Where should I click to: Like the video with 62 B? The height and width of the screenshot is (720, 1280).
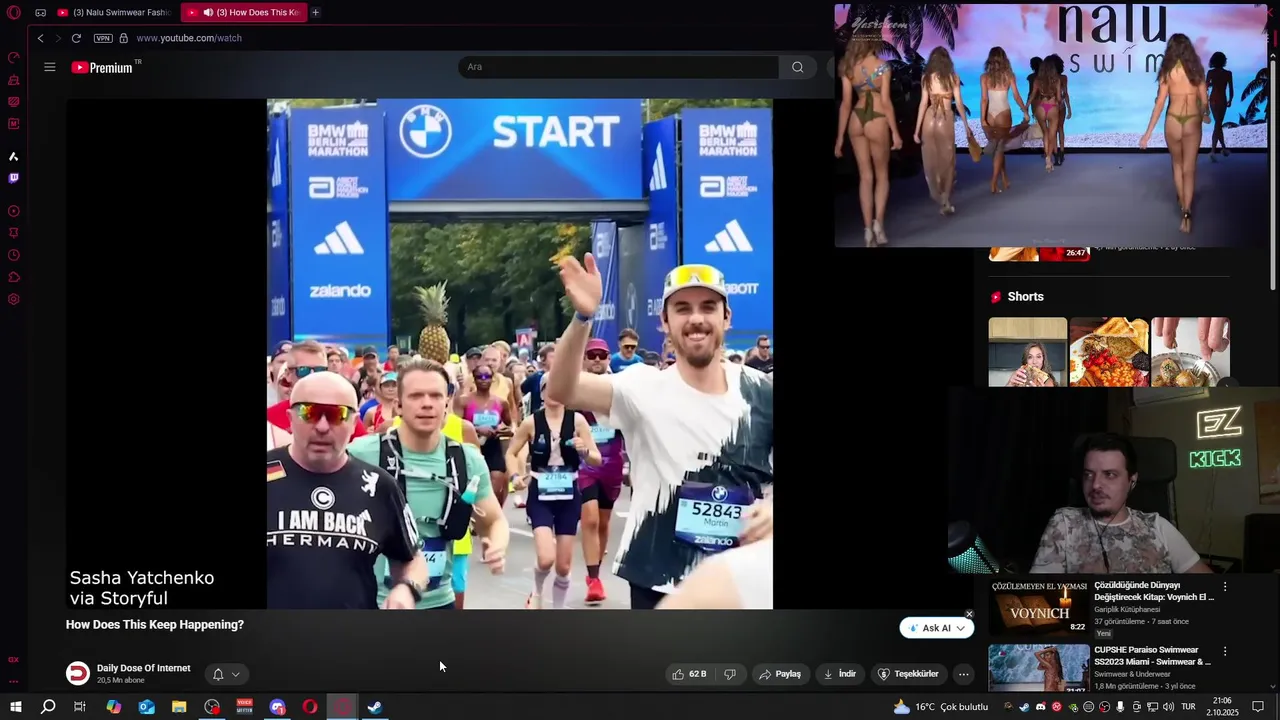coord(689,674)
